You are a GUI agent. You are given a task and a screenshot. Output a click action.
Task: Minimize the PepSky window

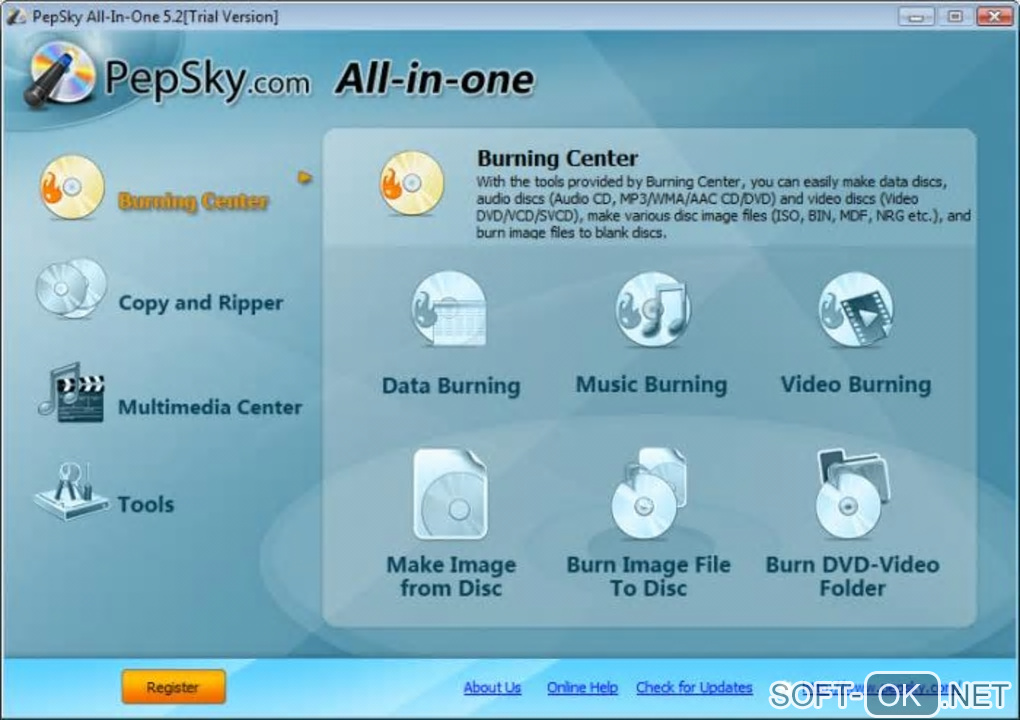916,16
